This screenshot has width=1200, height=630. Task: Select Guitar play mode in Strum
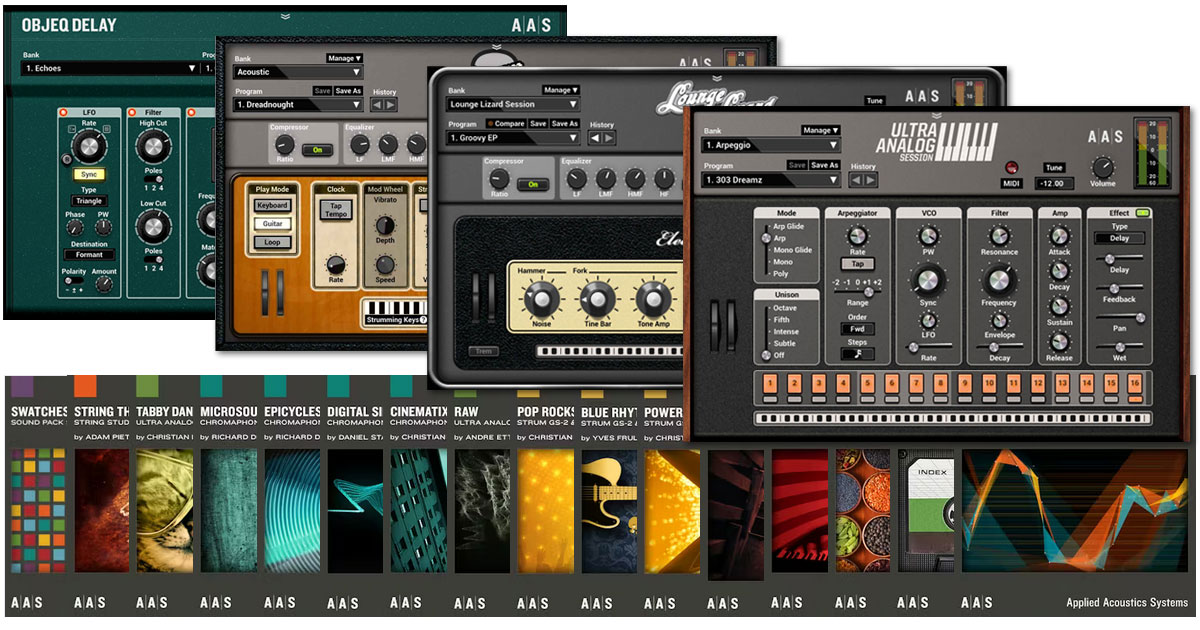point(273,224)
